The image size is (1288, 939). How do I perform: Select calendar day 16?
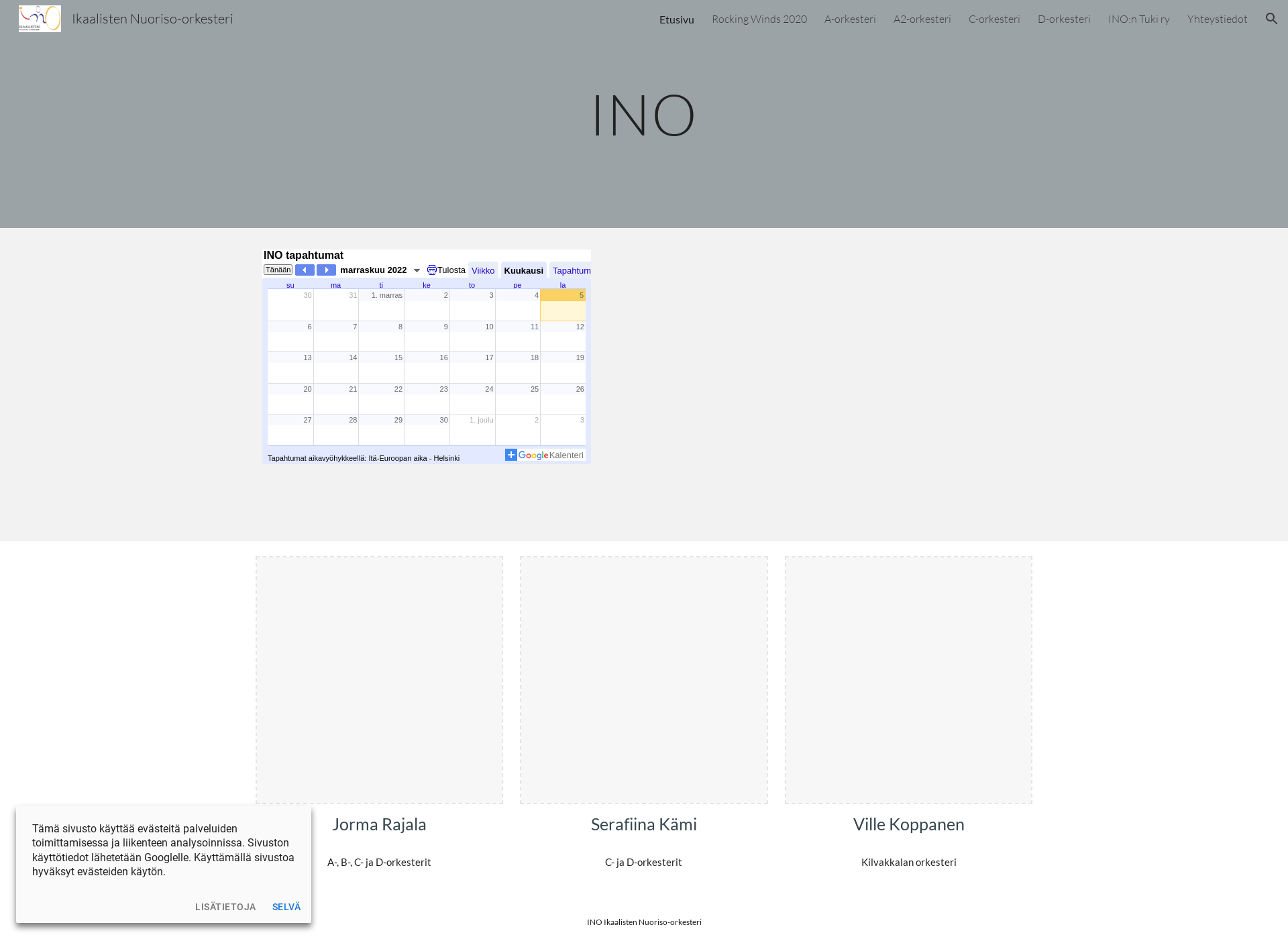tap(427, 368)
